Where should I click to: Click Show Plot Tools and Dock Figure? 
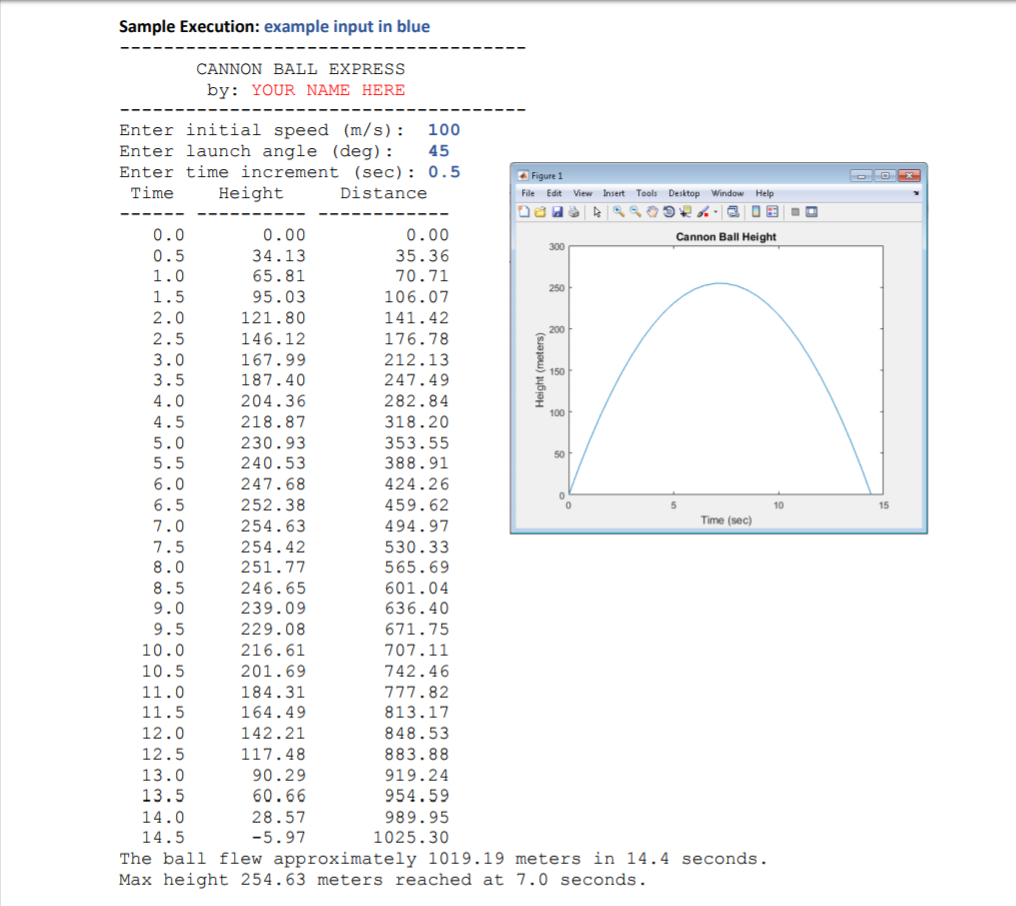[x=812, y=211]
